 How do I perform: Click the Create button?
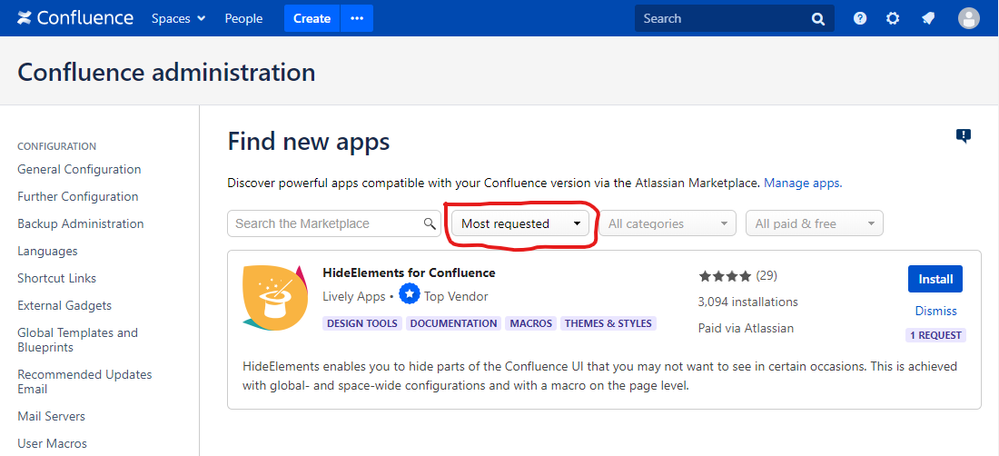click(x=311, y=18)
